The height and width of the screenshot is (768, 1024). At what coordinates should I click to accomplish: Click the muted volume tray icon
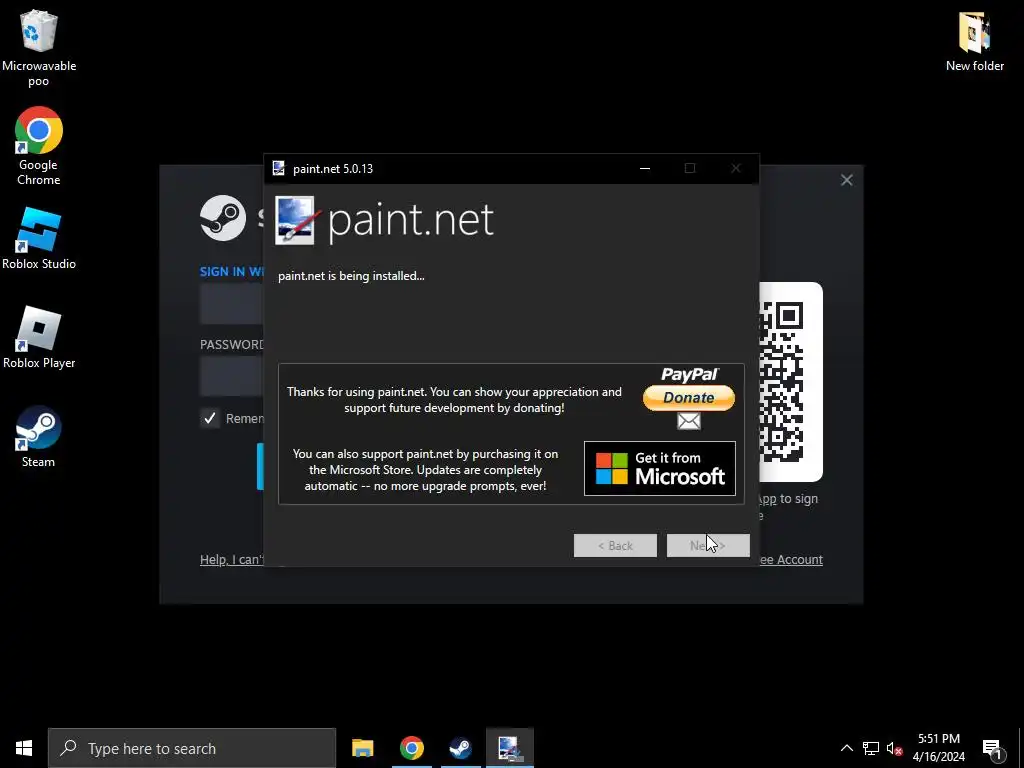[894, 748]
